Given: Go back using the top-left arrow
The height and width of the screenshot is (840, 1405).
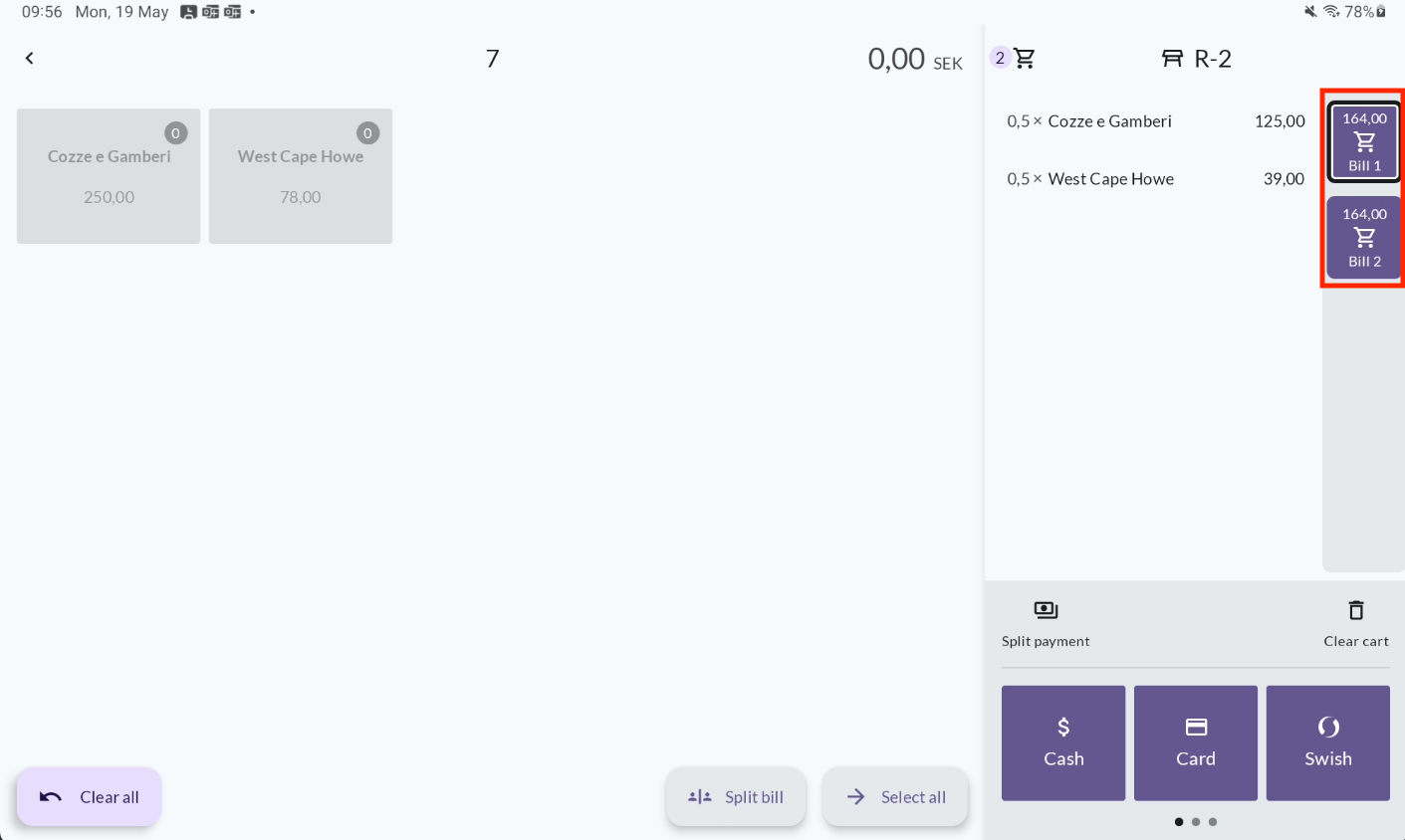Looking at the screenshot, I should pyautogui.click(x=30, y=58).
